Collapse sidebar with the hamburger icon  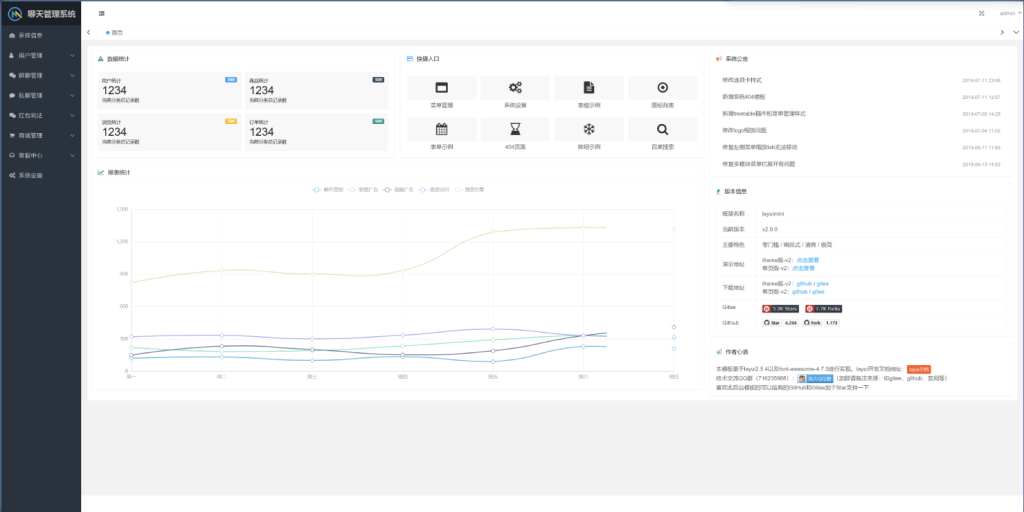[x=103, y=13]
